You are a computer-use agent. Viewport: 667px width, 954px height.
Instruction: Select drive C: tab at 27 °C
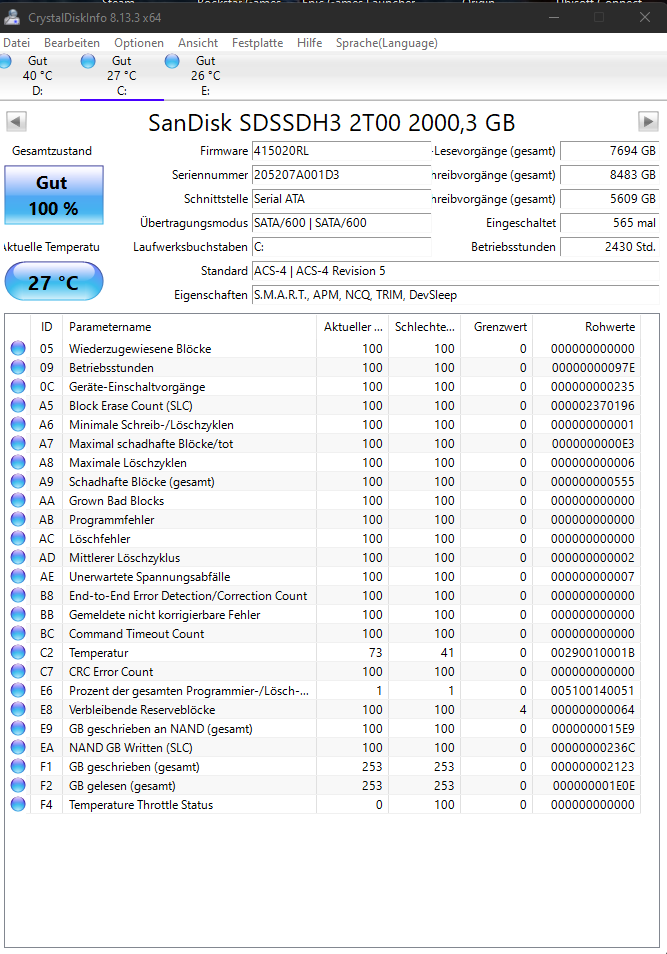(x=121, y=75)
